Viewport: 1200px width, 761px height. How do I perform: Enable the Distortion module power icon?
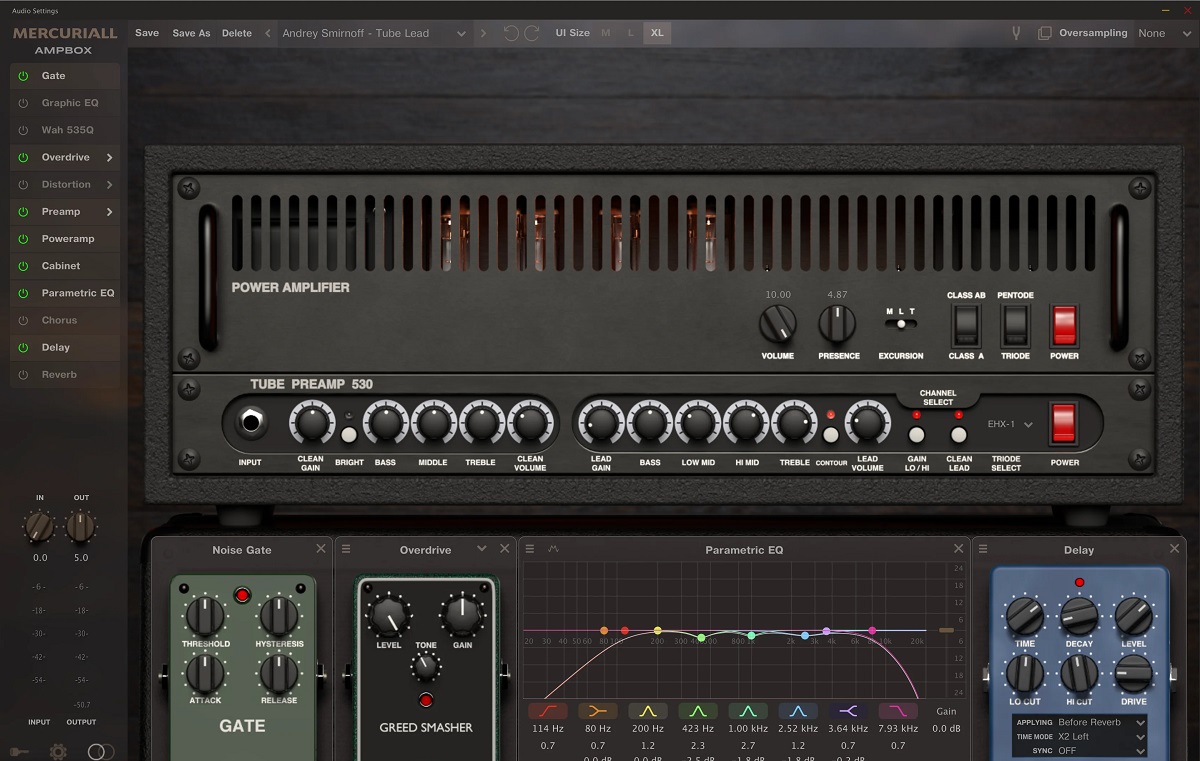click(x=24, y=184)
